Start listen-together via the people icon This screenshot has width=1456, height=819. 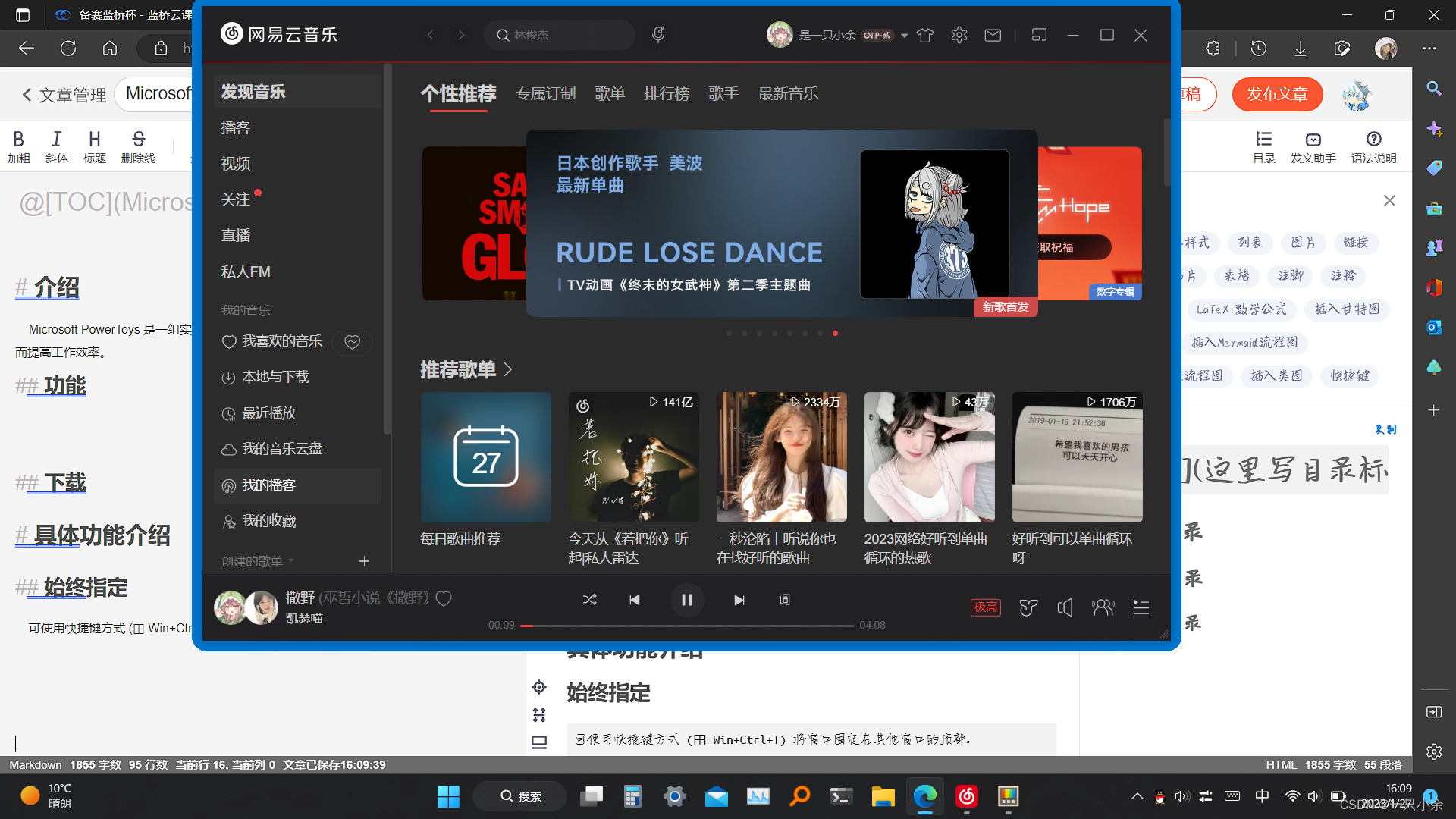[x=1103, y=607]
